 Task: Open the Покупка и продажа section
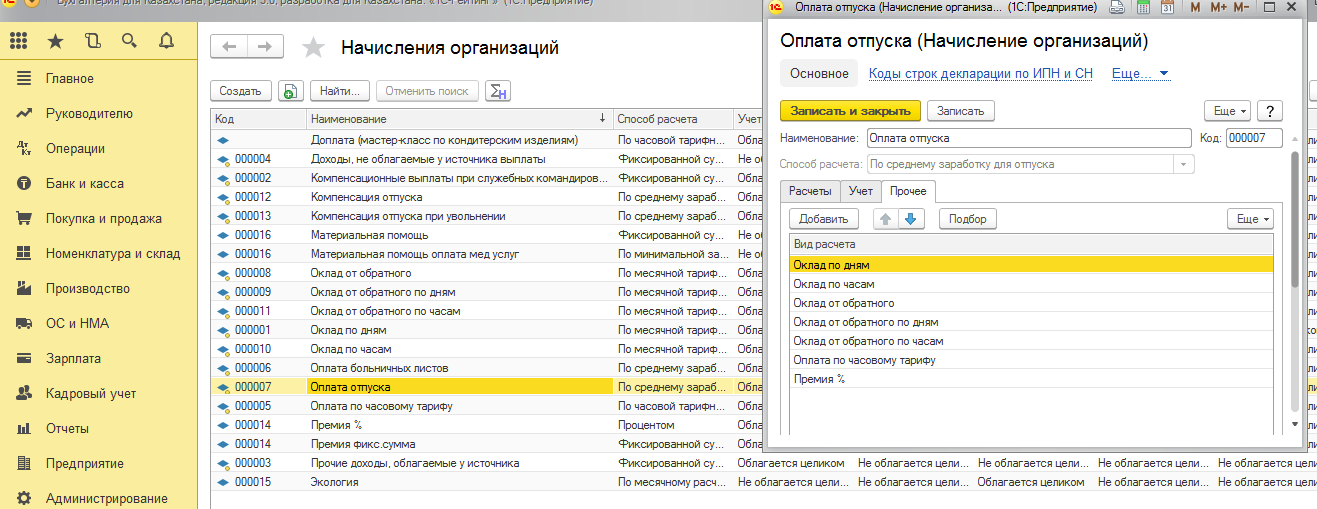104,218
